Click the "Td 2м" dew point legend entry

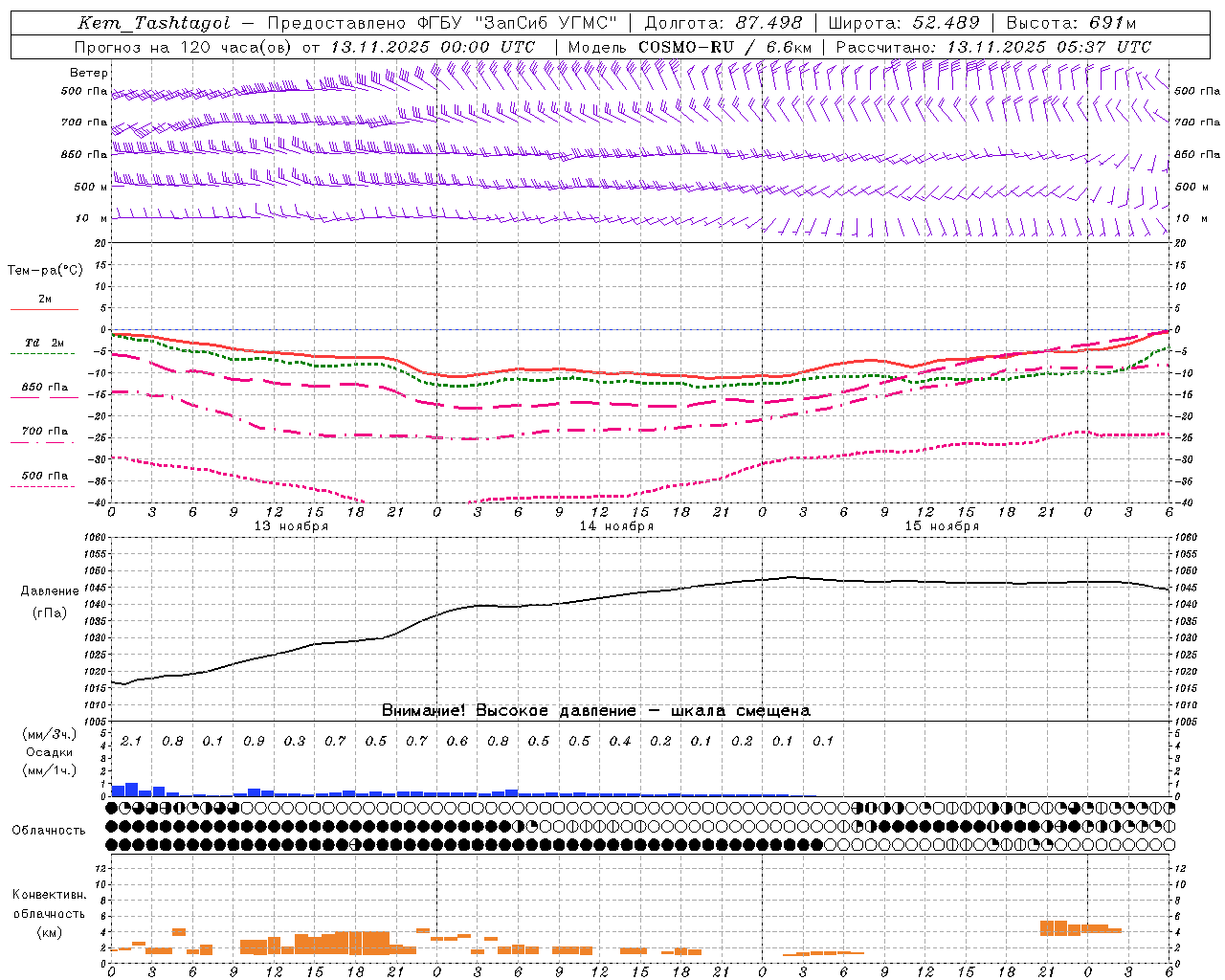click(45, 343)
